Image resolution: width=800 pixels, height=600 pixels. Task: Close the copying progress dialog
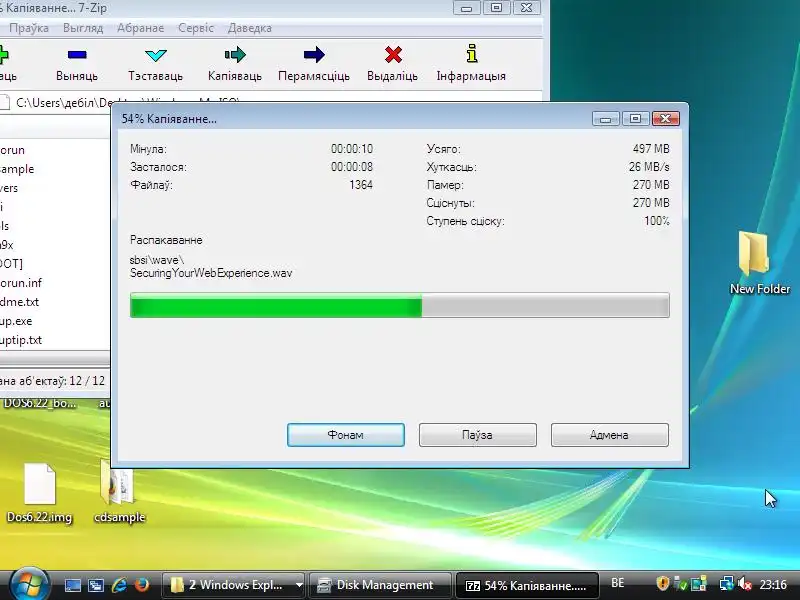pyautogui.click(x=665, y=119)
